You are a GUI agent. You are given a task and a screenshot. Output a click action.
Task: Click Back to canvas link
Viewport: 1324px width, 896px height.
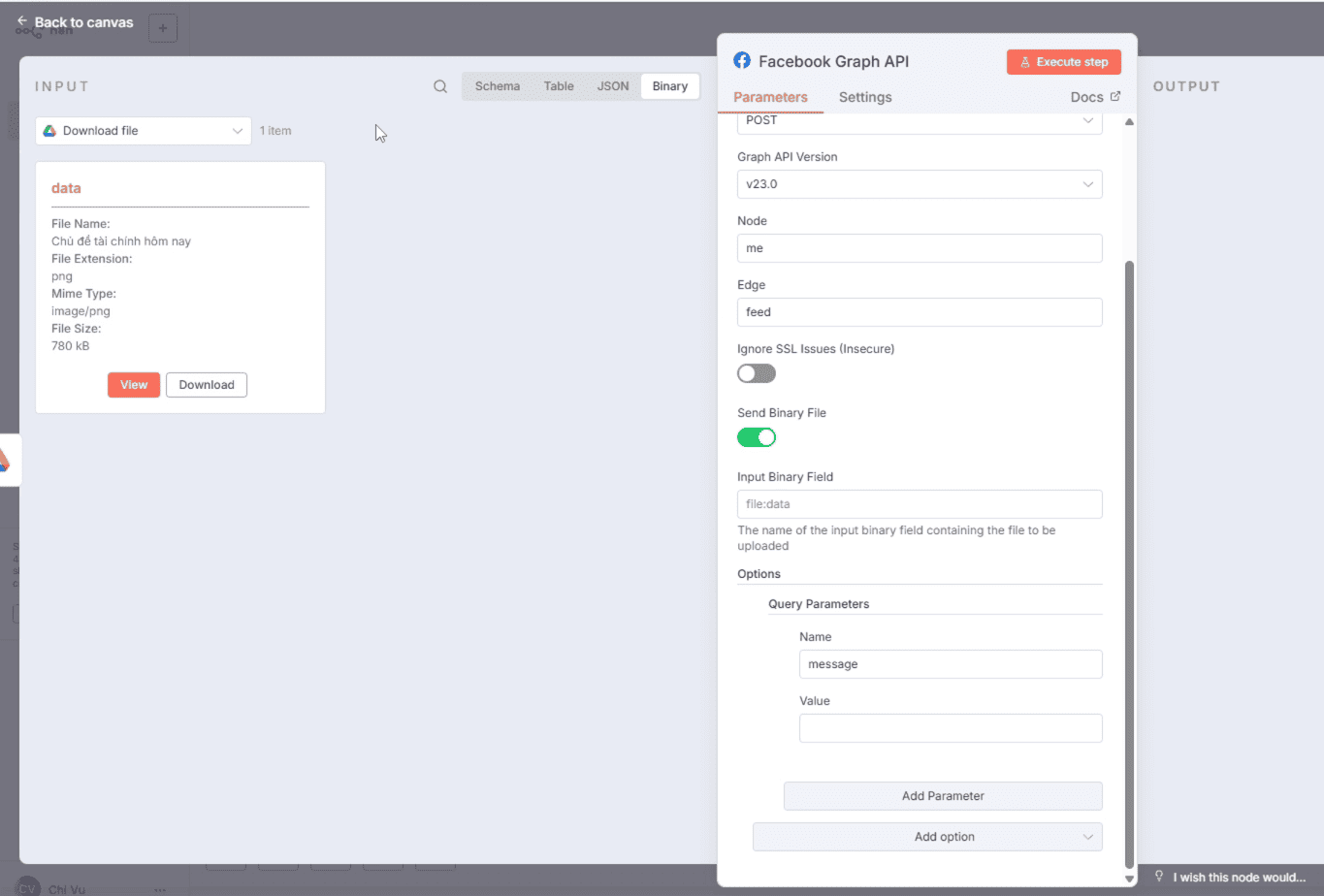click(x=76, y=22)
